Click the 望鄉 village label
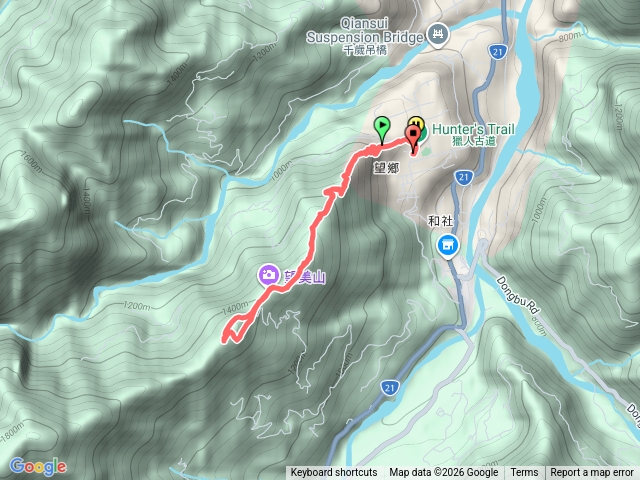Screen dimensions: 640x480 (x=386, y=167)
